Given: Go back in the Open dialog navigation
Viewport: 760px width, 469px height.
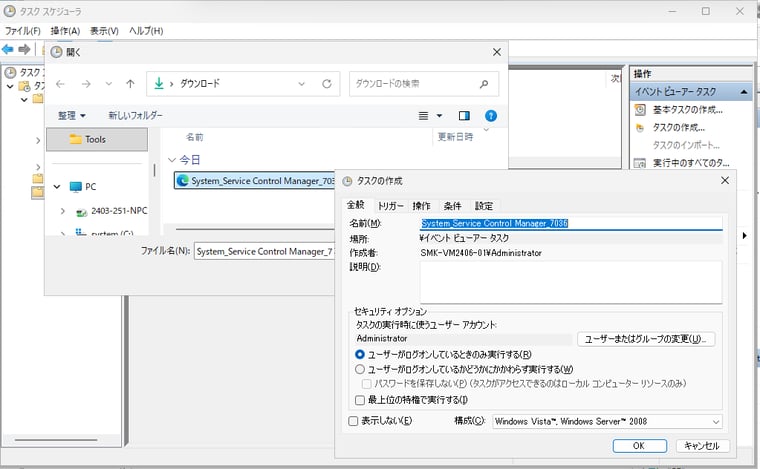Looking at the screenshot, I should (x=60, y=84).
